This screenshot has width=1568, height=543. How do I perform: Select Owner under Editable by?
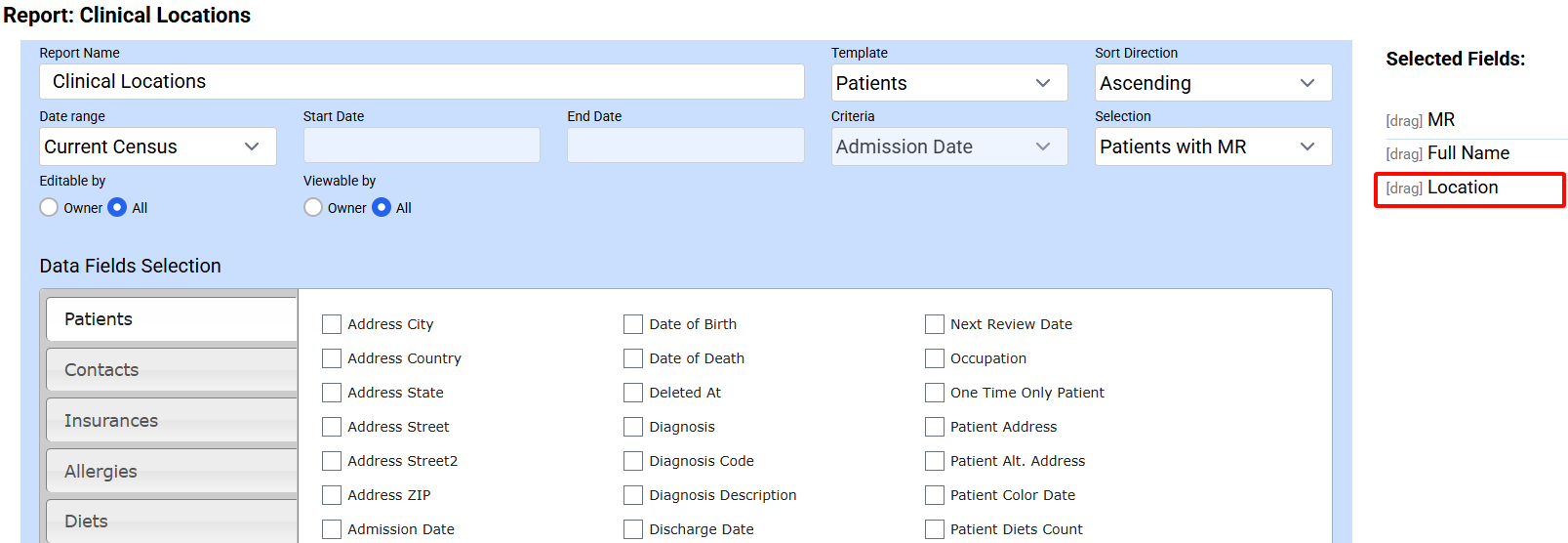[50, 207]
